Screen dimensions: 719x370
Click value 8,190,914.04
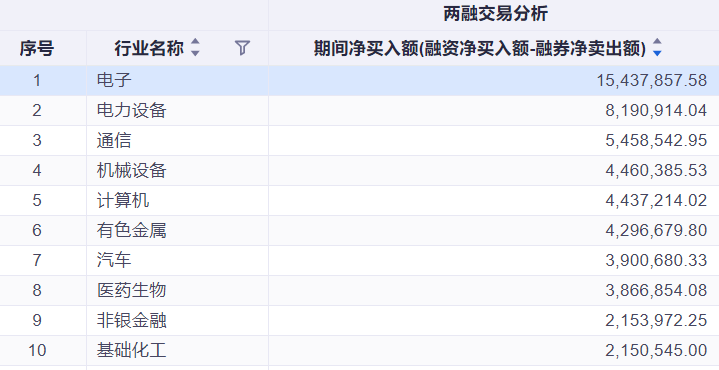[x=656, y=110]
